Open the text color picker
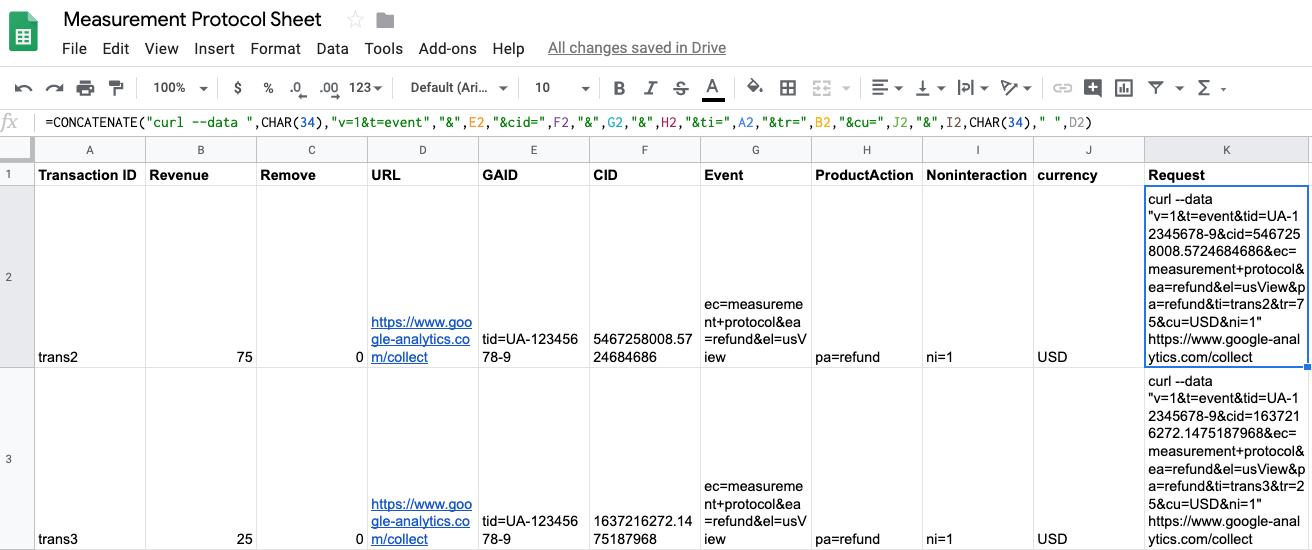This screenshot has width=1312, height=550. click(712, 88)
